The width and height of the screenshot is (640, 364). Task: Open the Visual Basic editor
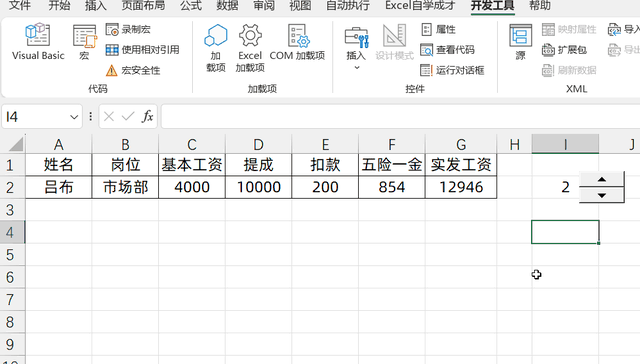38,42
